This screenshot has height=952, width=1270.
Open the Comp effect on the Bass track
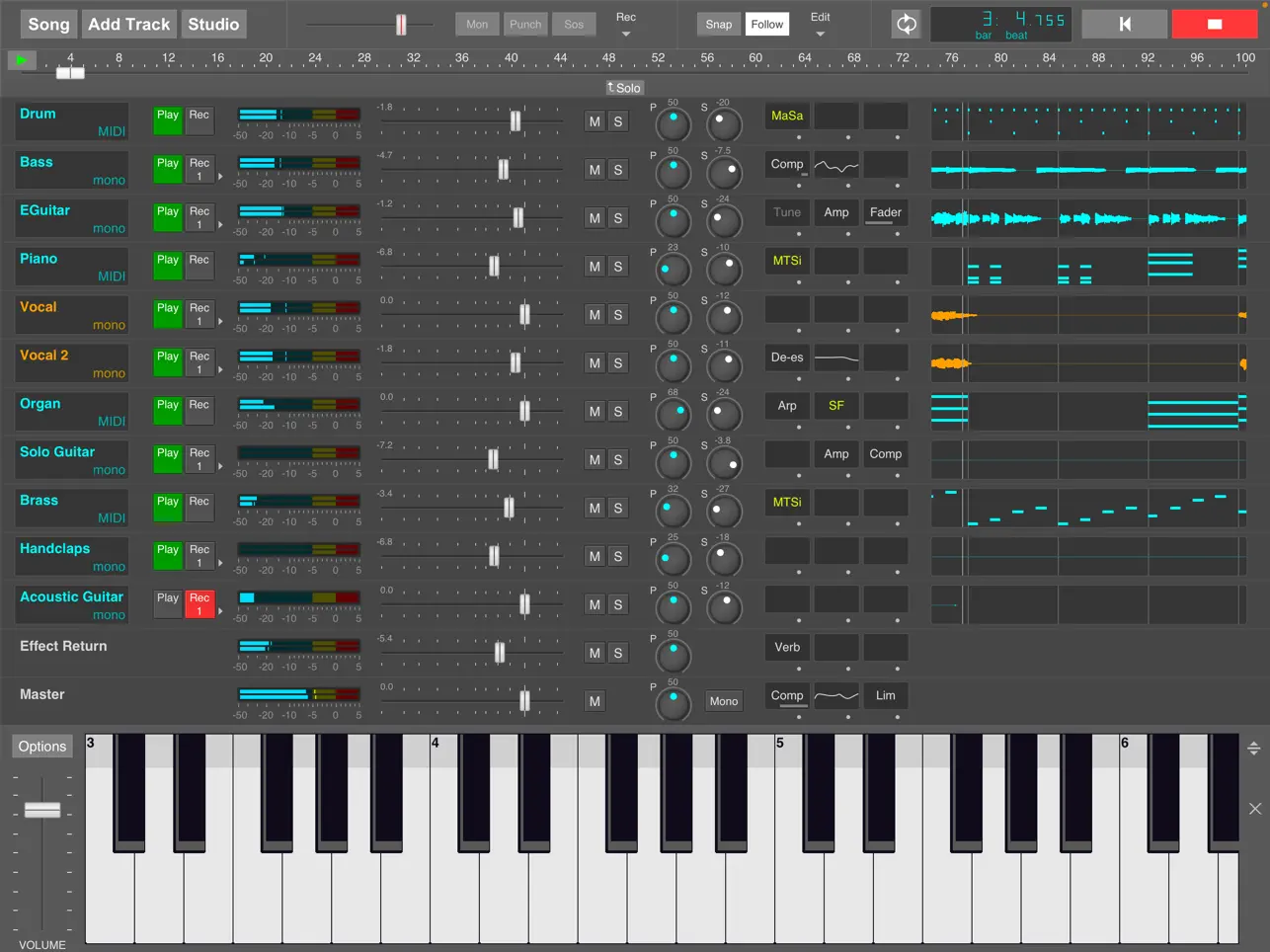[x=786, y=164]
